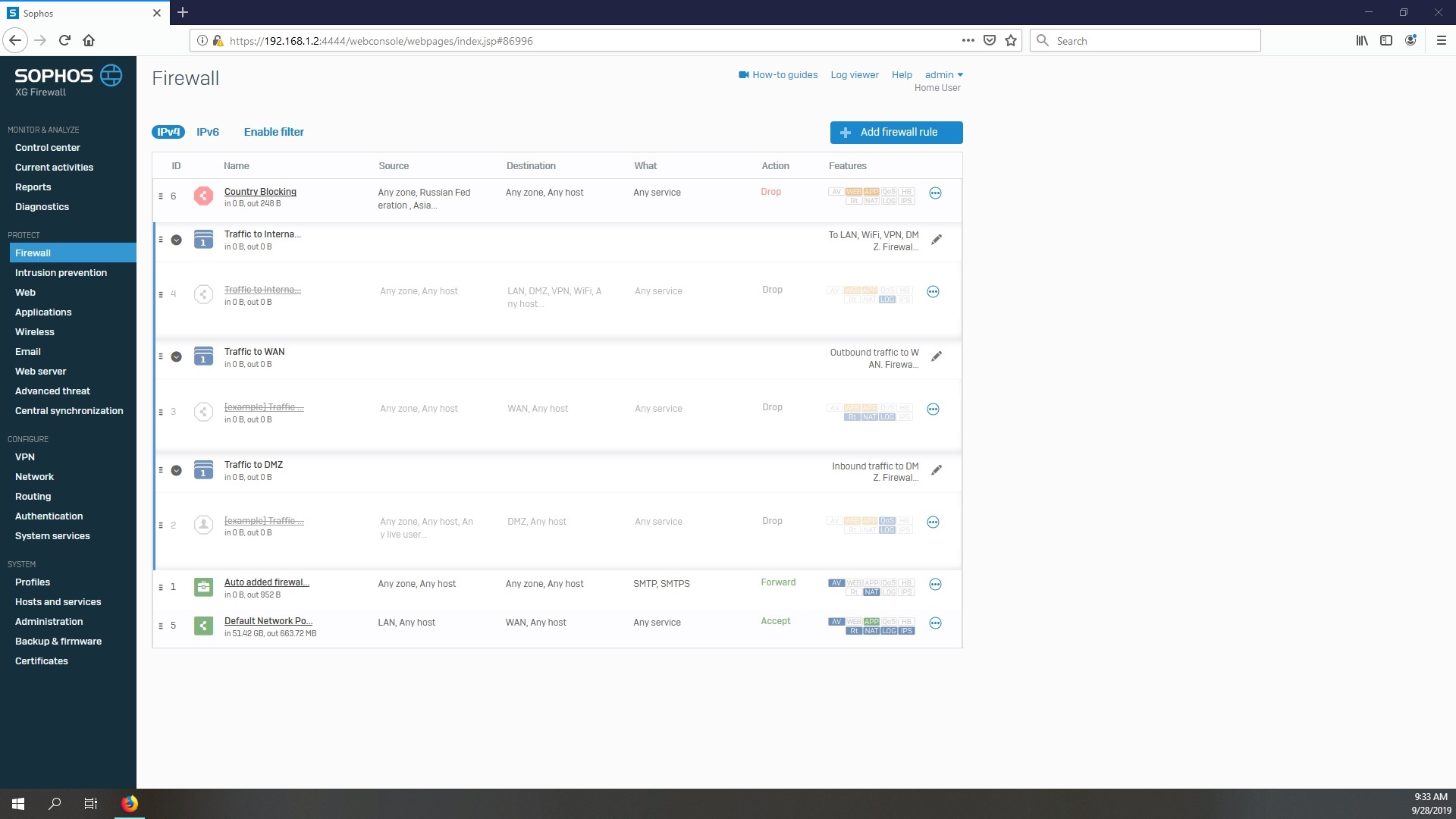Collapse the Traffic to WAN group

[x=176, y=356]
